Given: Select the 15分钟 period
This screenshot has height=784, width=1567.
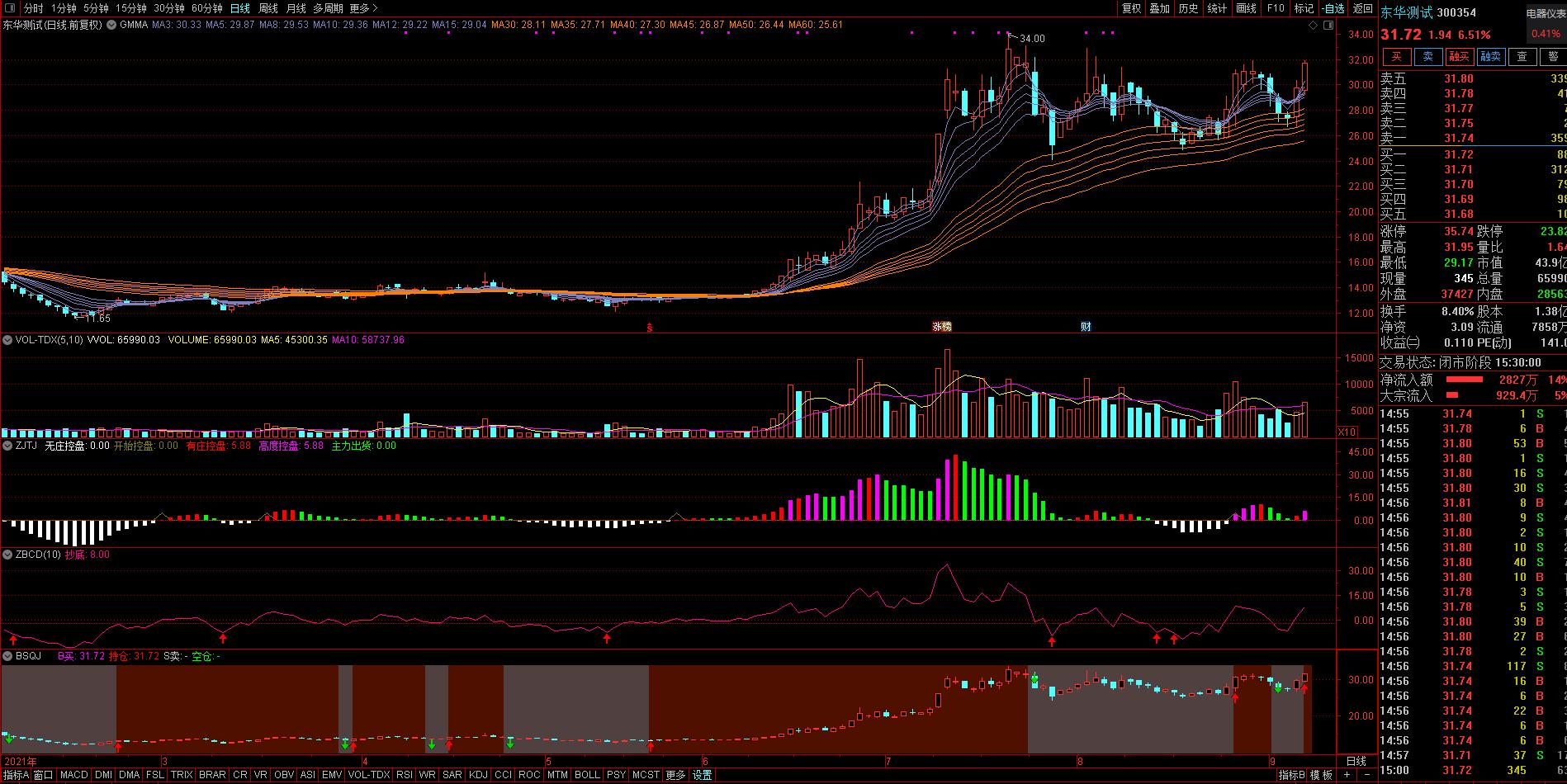Looking at the screenshot, I should [130, 8].
